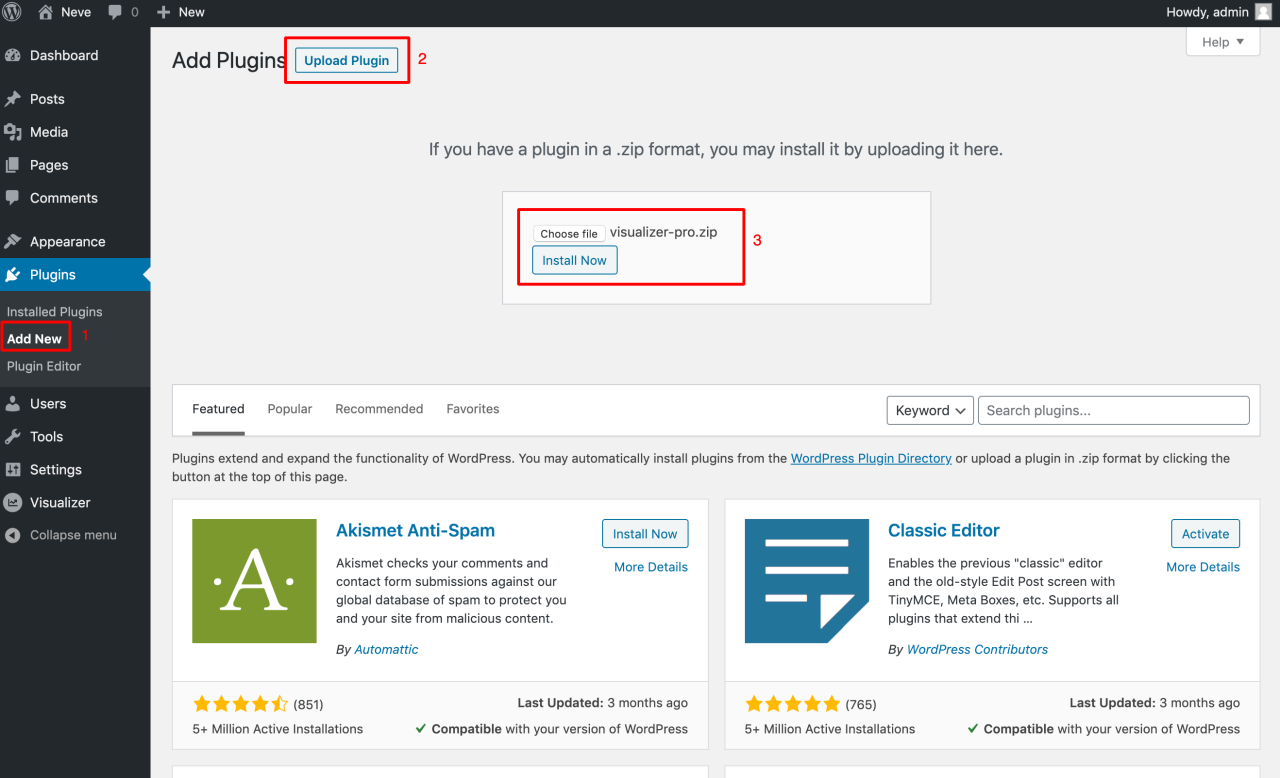Click the Posts pin icon
1280x778 pixels.
point(13,99)
